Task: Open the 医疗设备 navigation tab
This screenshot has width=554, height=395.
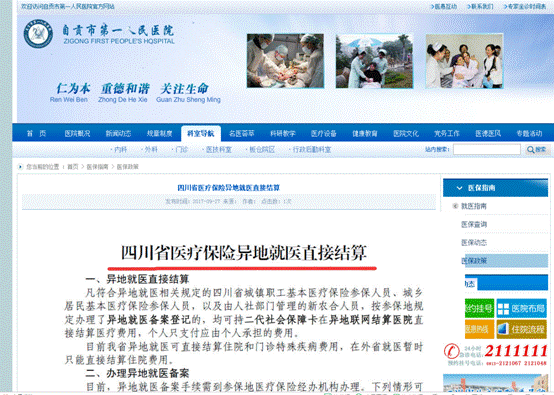Action: point(324,133)
